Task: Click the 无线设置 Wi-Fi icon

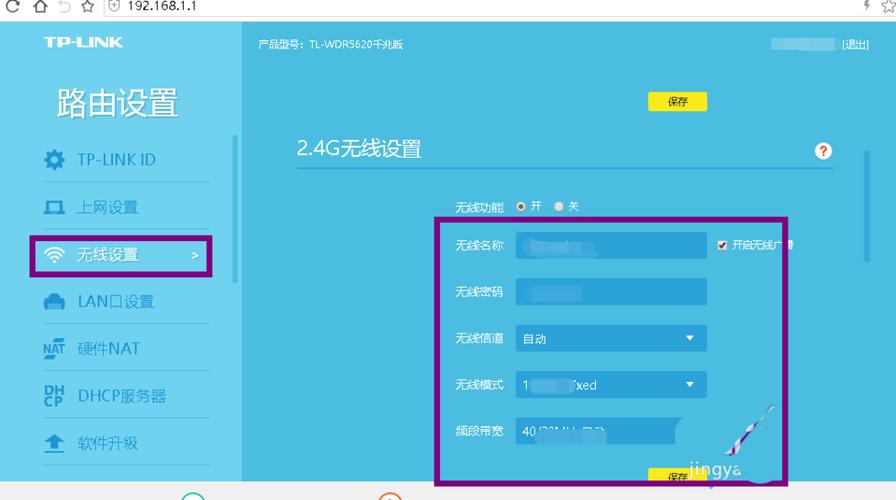Action: (x=54, y=255)
